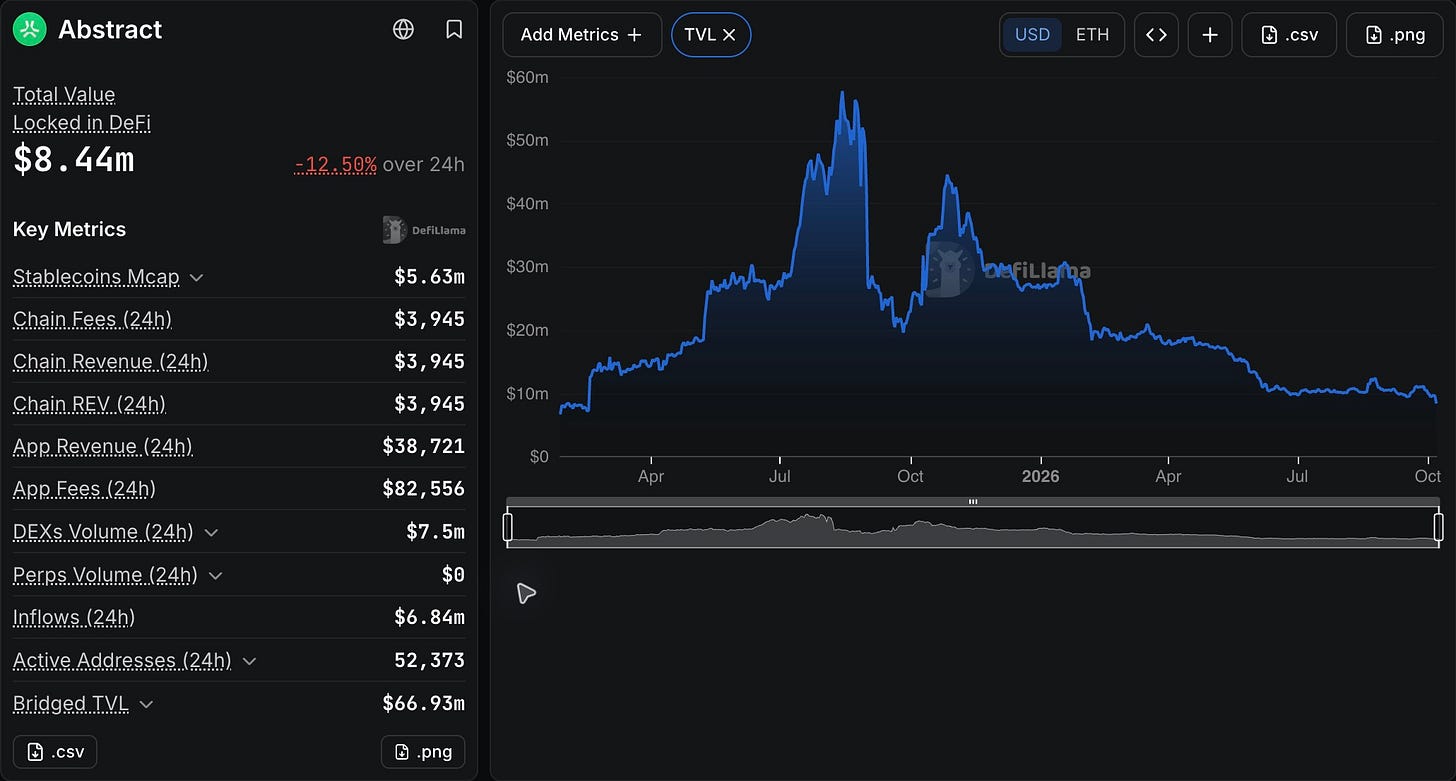This screenshot has width=1456, height=781.
Task: Expand Stablecoins Mcap details
Action: tap(197, 278)
